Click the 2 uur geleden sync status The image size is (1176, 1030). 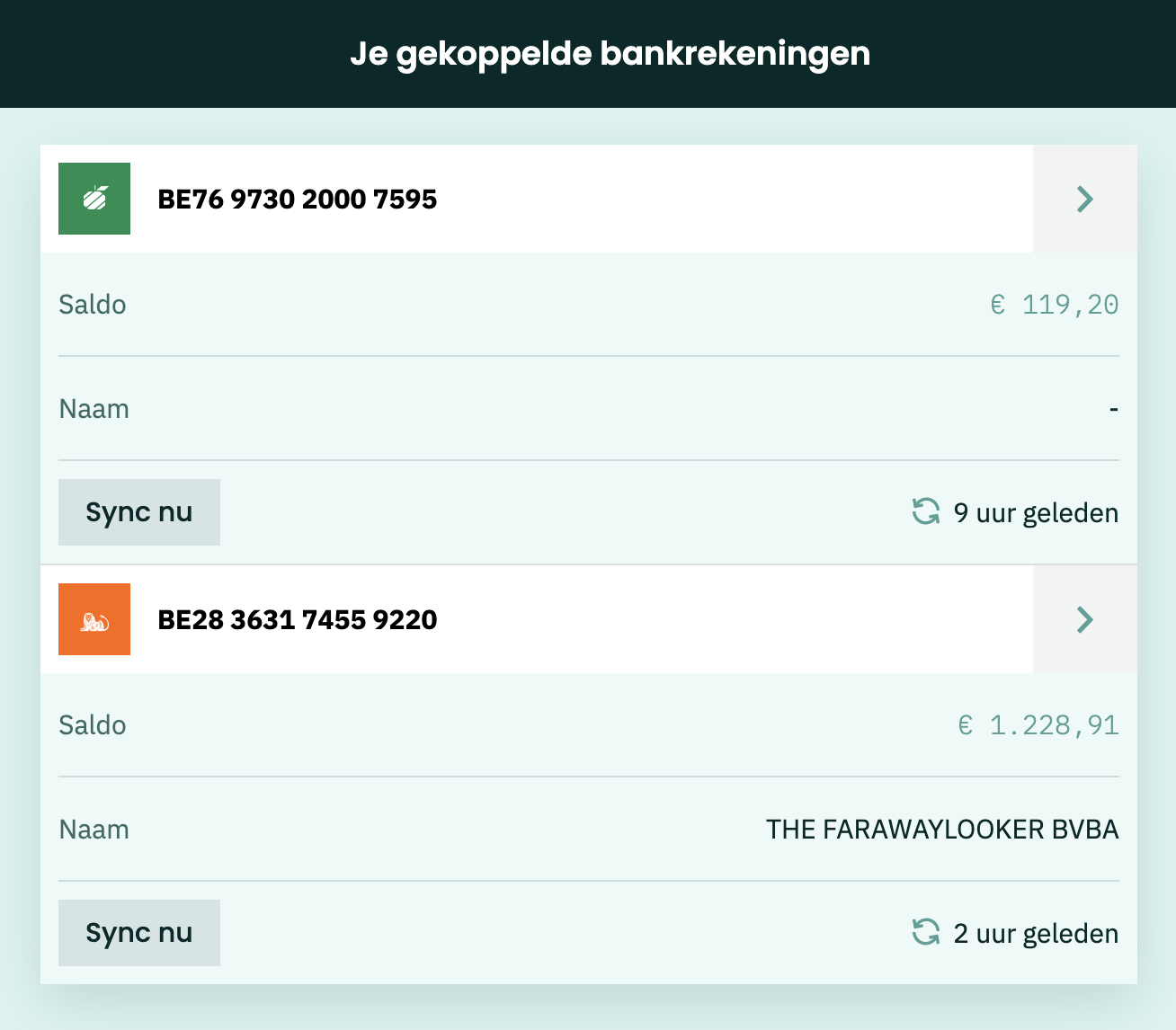[x=1035, y=933]
